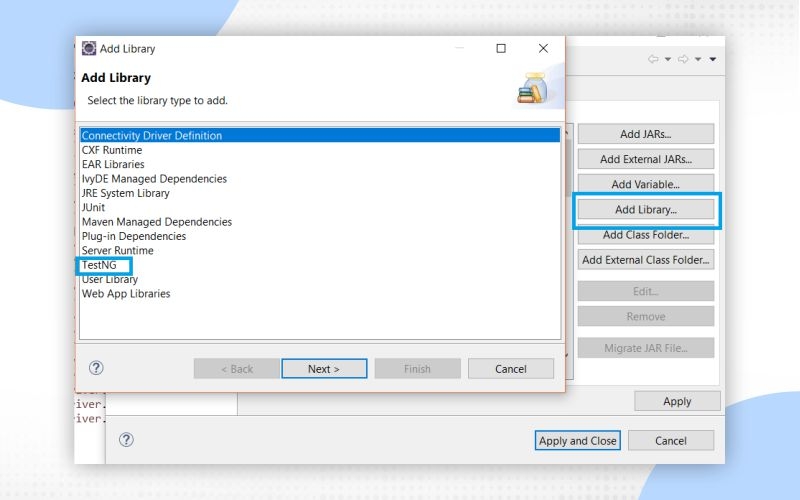Viewport: 800px width, 500px height.
Task: Click the Add Library... button
Action: tap(645, 210)
